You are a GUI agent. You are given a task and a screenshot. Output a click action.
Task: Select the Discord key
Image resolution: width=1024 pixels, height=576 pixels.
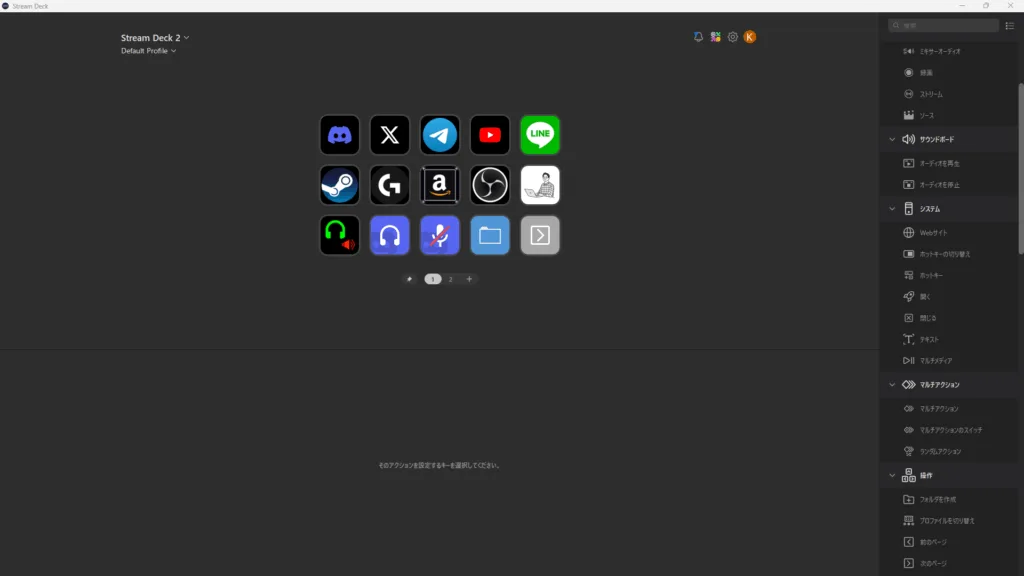coord(340,135)
